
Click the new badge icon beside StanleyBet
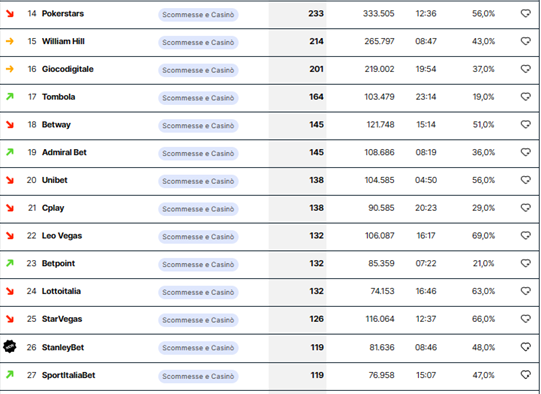[x=10, y=347]
